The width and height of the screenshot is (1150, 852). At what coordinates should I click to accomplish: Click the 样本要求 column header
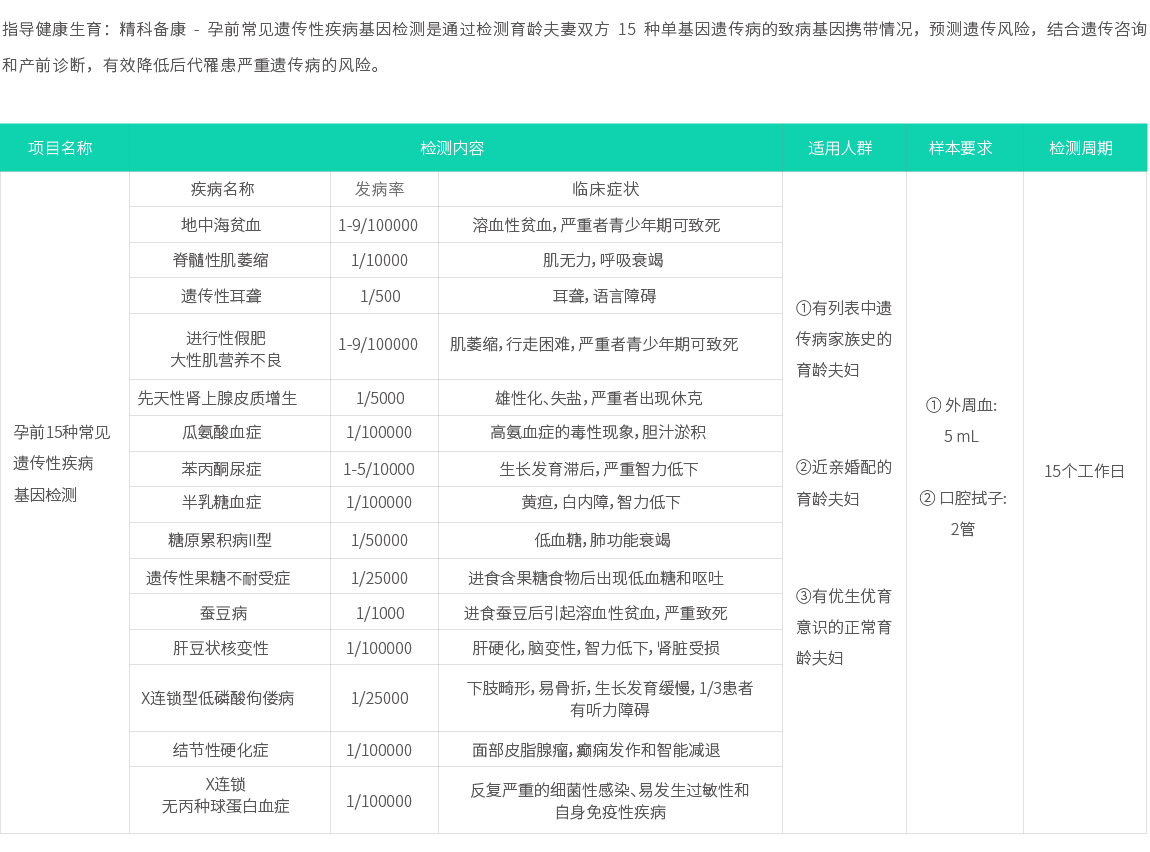coord(963,147)
